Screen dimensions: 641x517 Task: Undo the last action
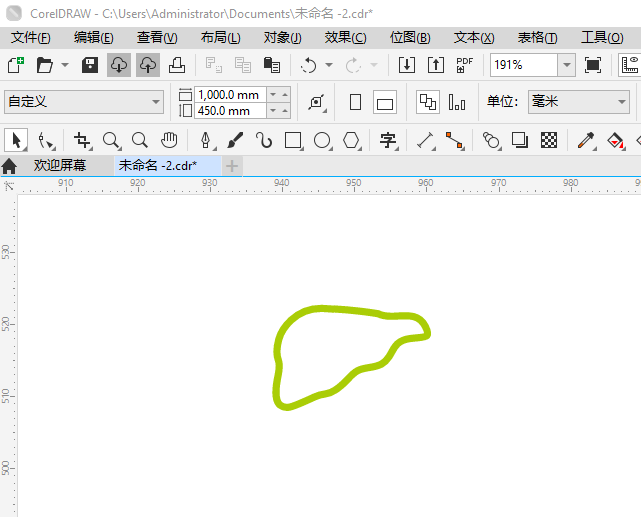pyautogui.click(x=308, y=65)
